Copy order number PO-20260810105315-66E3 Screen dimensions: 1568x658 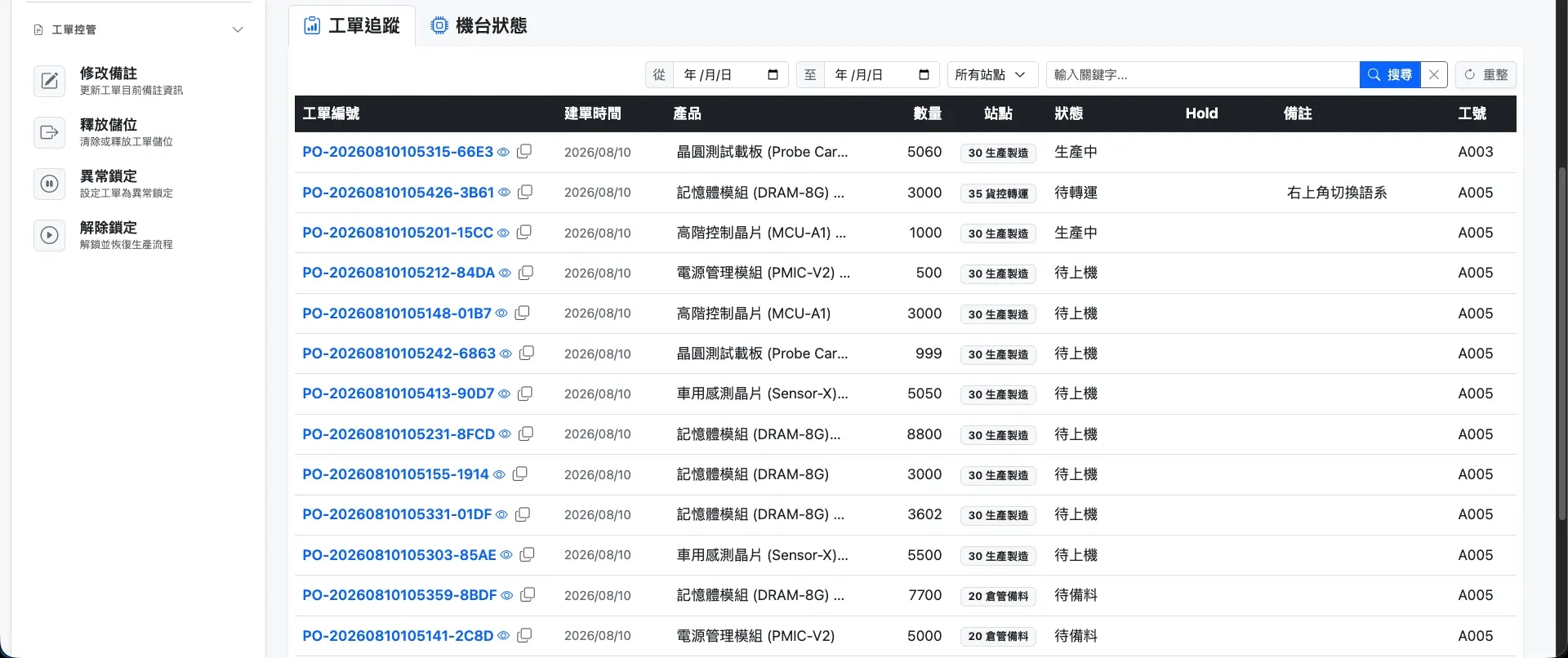pyautogui.click(x=524, y=151)
